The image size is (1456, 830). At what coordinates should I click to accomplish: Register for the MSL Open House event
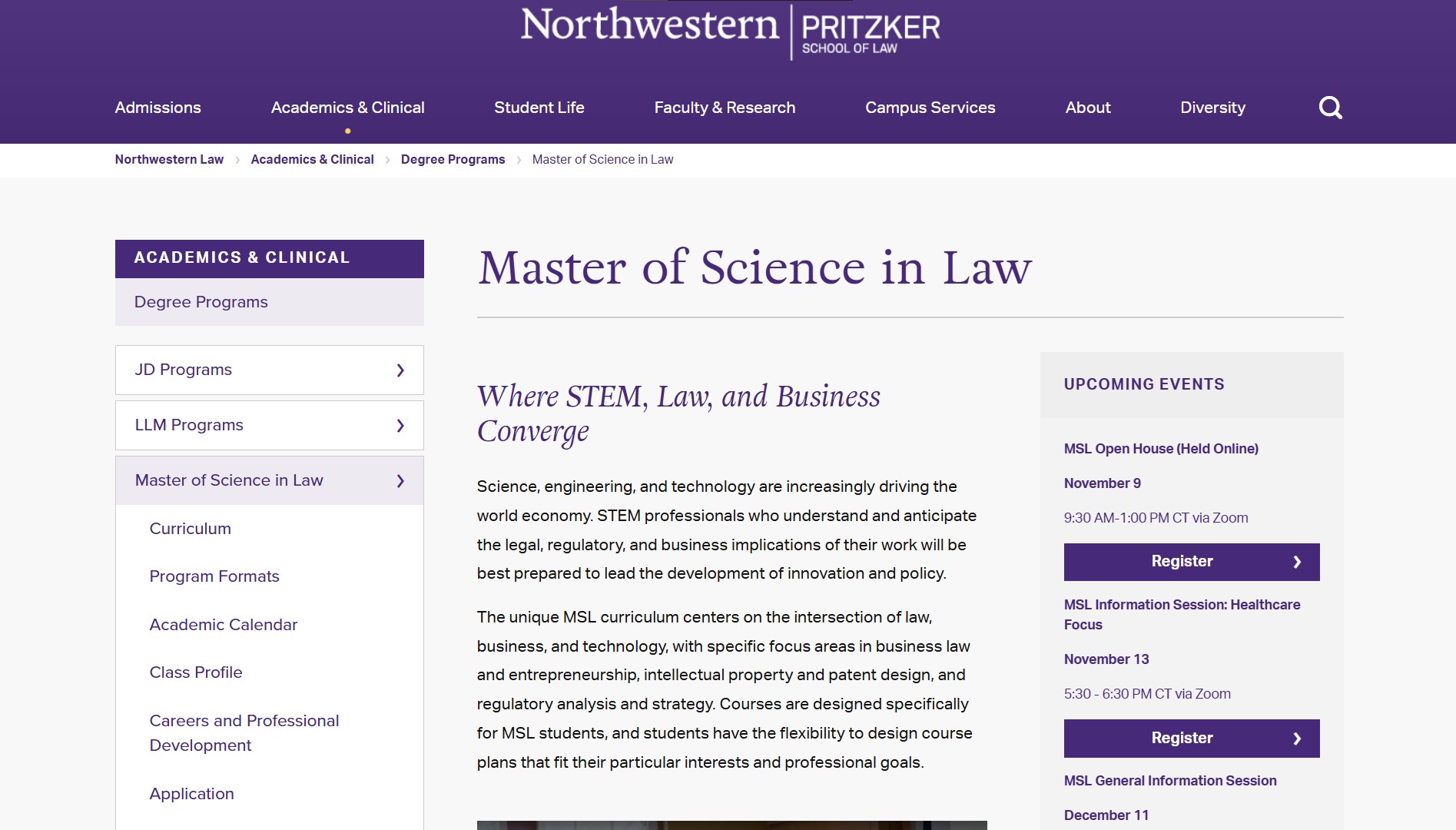tap(1192, 562)
